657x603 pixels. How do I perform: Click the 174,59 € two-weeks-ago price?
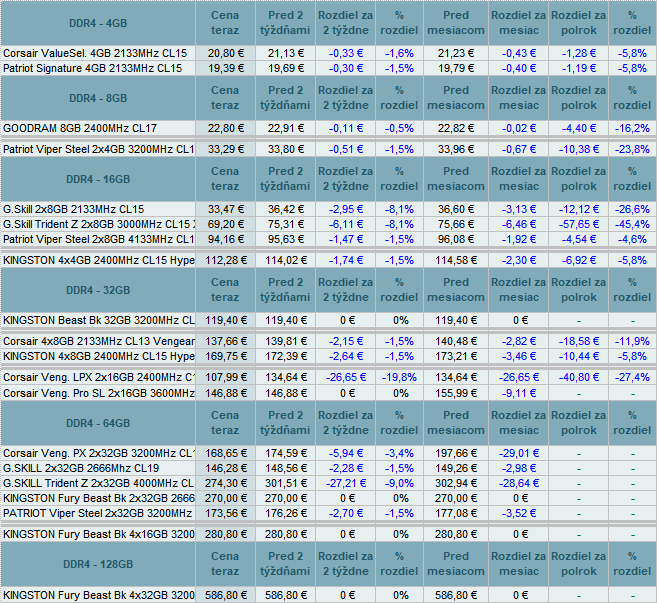[x=285, y=453]
